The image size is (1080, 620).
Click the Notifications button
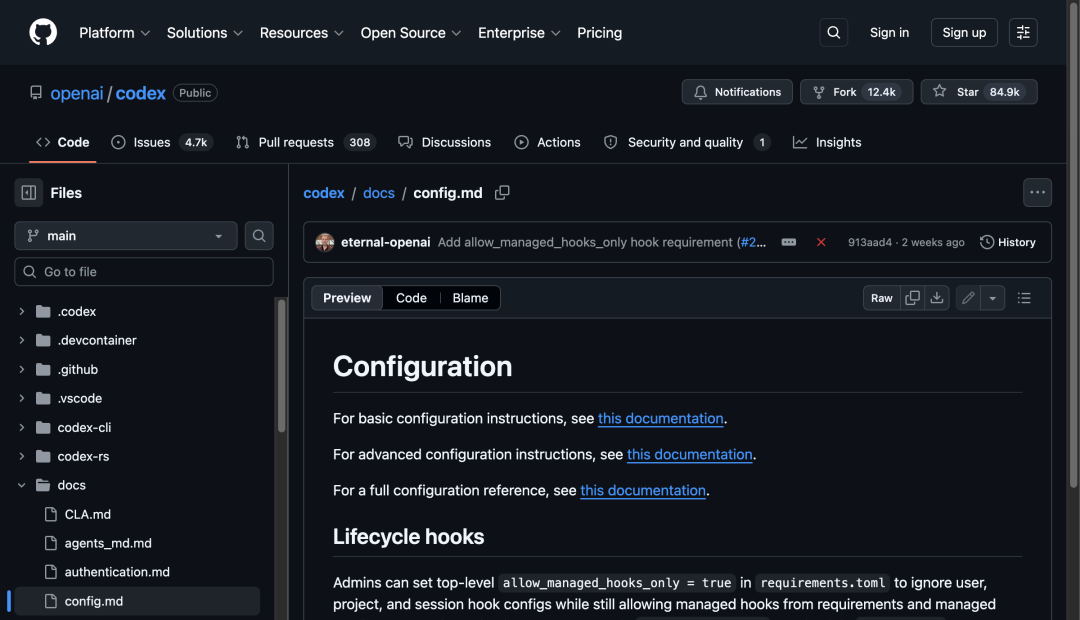click(737, 92)
